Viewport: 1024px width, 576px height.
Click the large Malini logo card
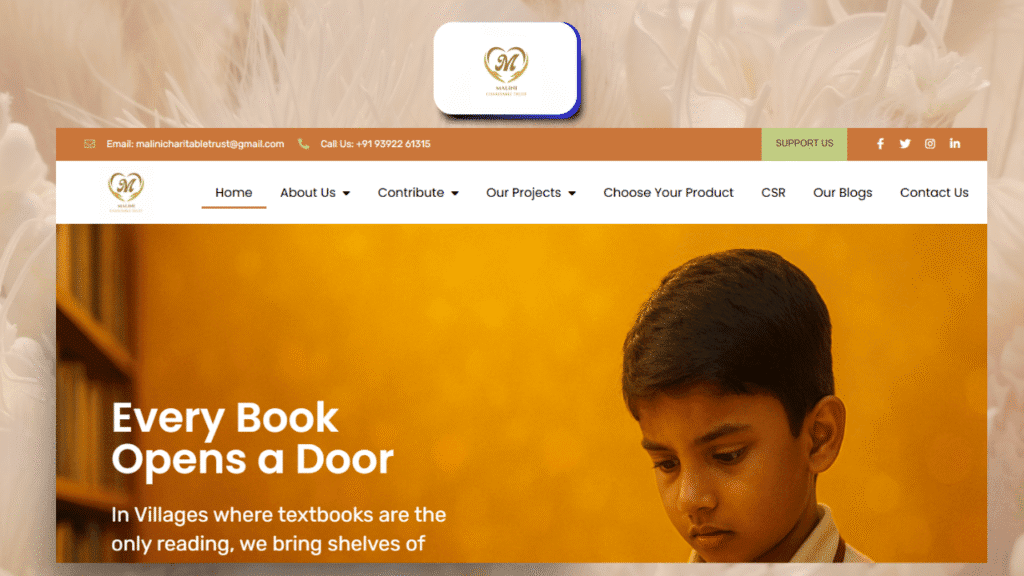click(x=506, y=70)
